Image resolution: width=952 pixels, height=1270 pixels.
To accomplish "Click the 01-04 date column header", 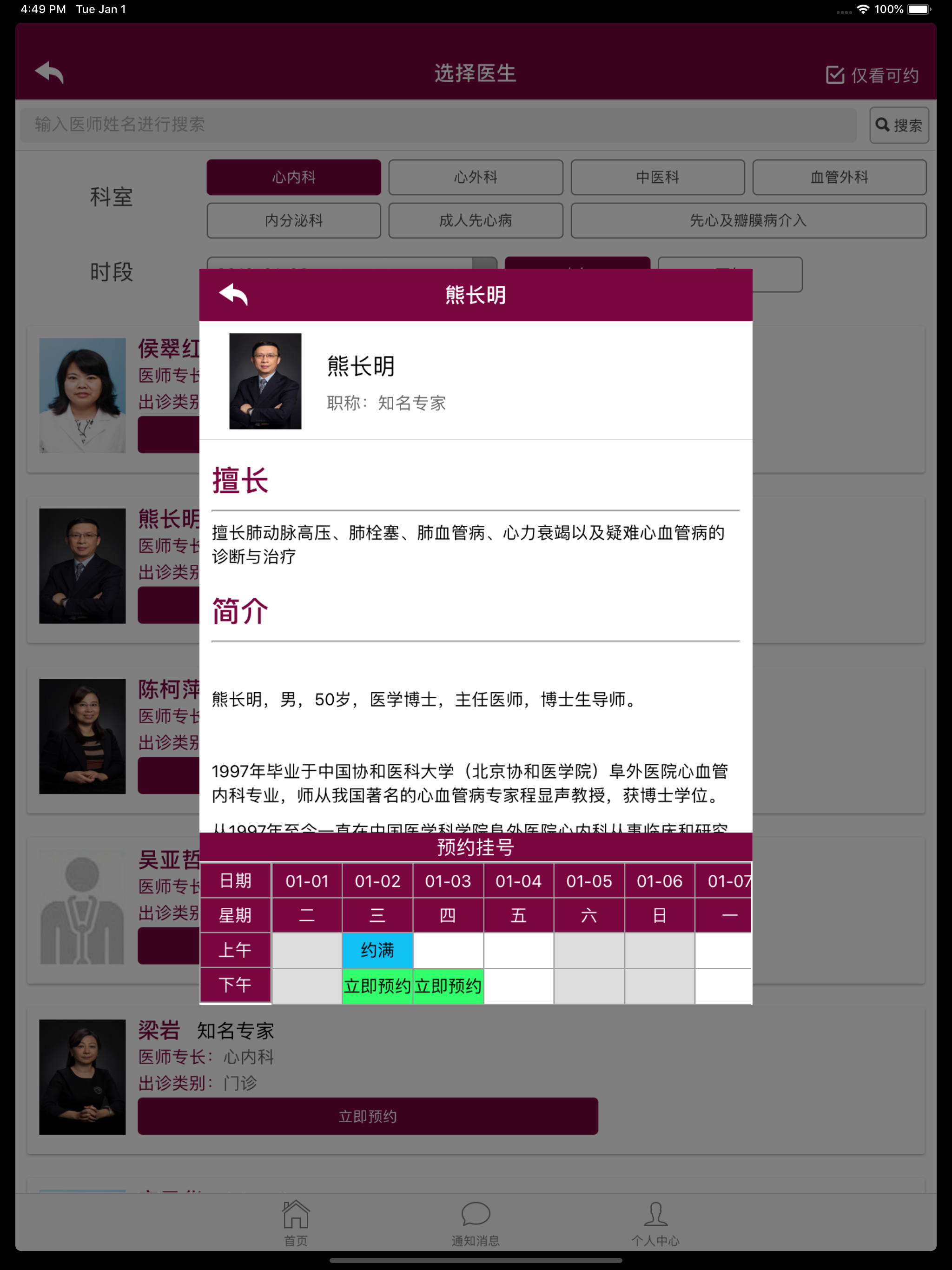I will pos(518,881).
